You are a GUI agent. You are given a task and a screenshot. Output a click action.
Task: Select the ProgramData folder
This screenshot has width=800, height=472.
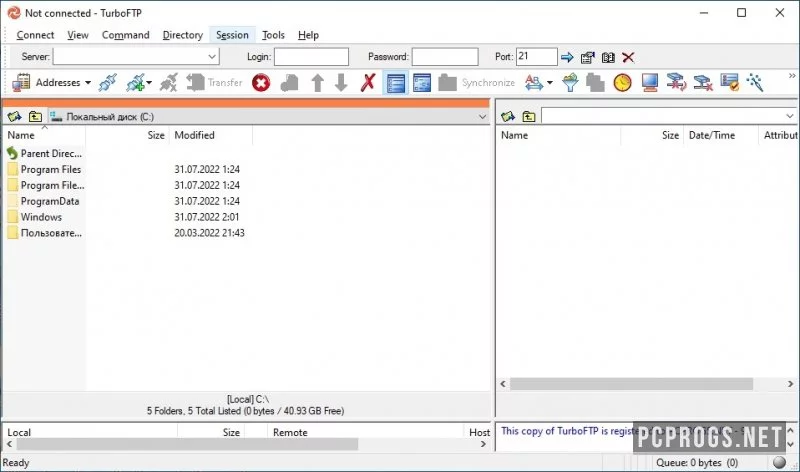(x=44, y=201)
